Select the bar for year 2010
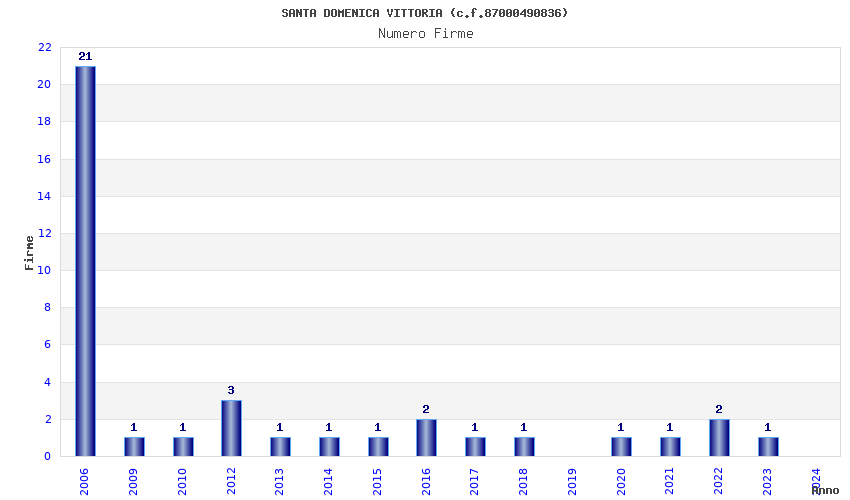 click(183, 447)
